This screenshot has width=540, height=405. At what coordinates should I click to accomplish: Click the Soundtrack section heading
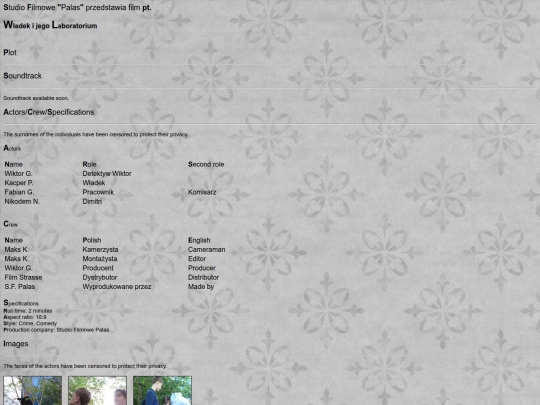[22, 76]
